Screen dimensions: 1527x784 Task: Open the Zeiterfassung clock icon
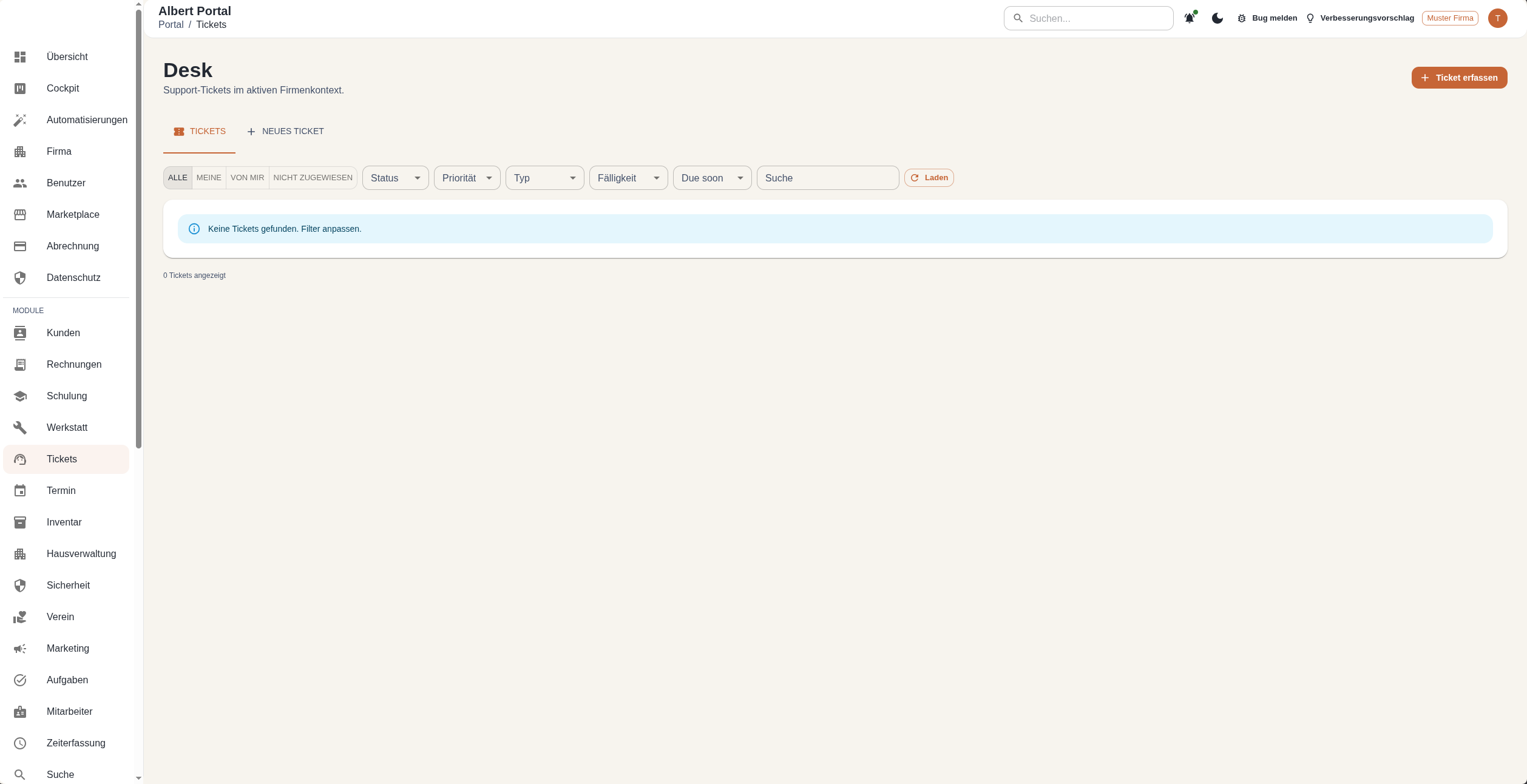(x=20, y=743)
